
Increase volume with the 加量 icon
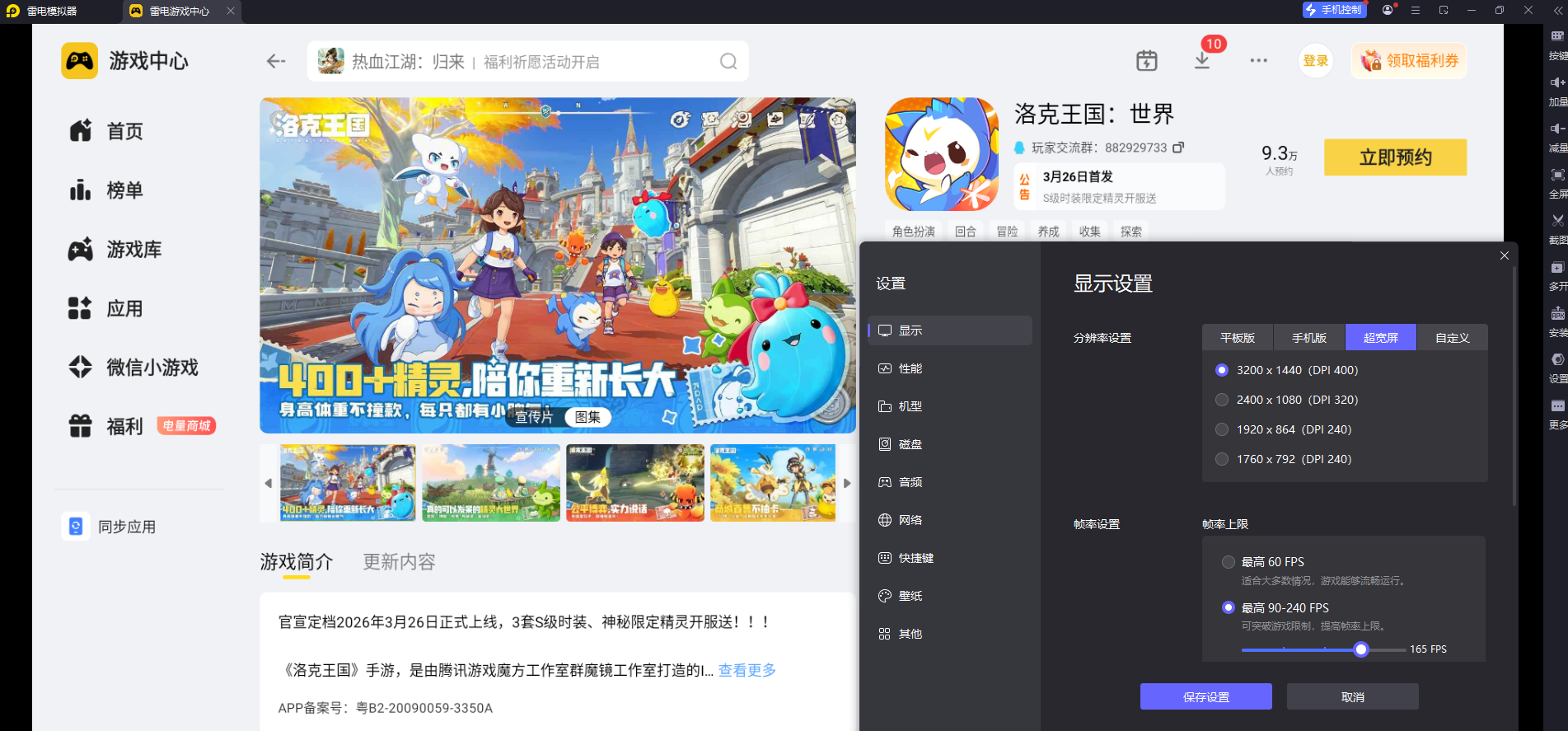pyautogui.click(x=1557, y=82)
